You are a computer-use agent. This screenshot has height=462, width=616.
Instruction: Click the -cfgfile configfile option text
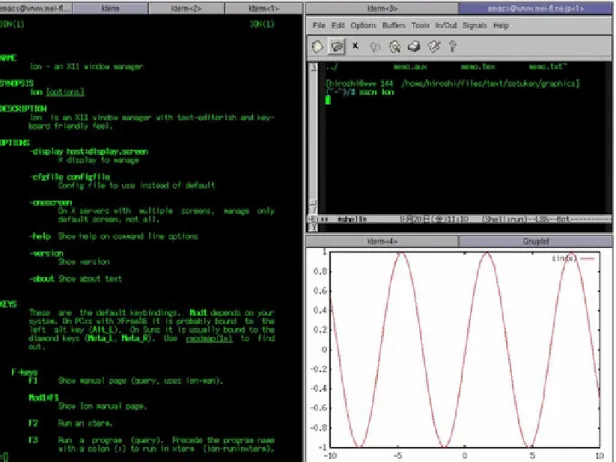70,177
